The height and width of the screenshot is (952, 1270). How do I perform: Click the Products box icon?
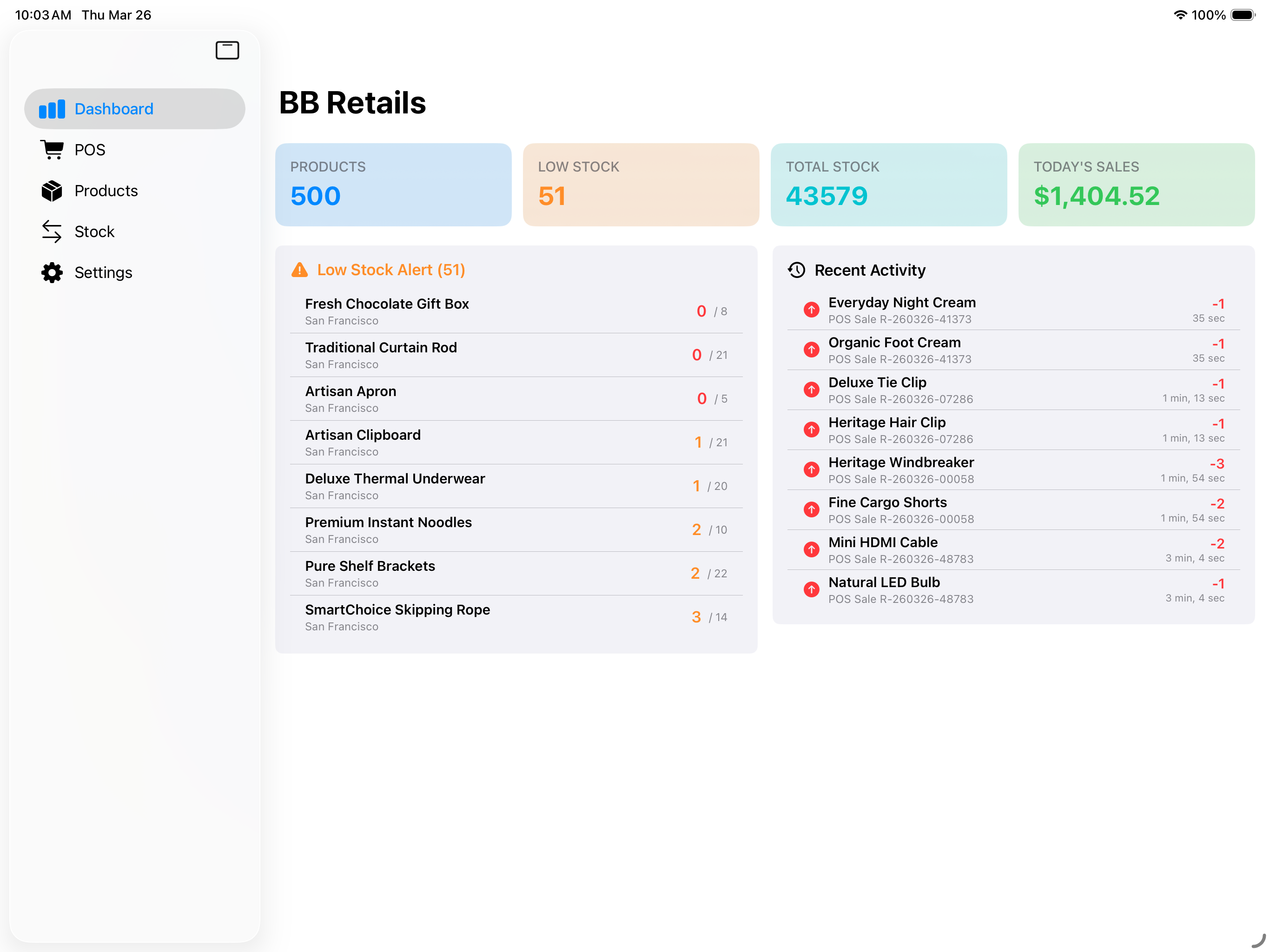pyautogui.click(x=52, y=191)
